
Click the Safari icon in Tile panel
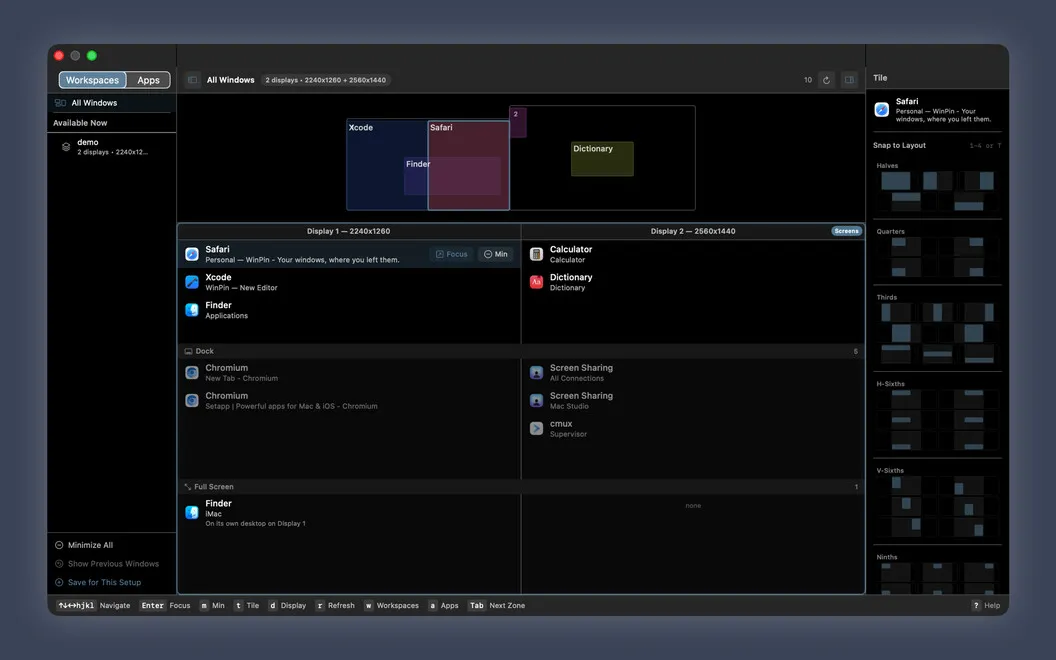882,110
